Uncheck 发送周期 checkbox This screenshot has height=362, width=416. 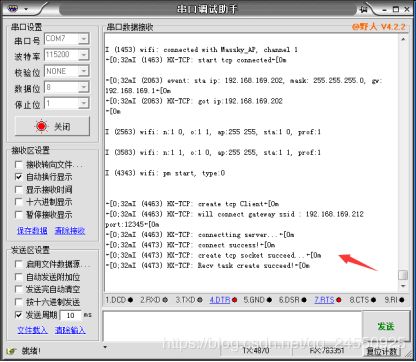click(19, 315)
